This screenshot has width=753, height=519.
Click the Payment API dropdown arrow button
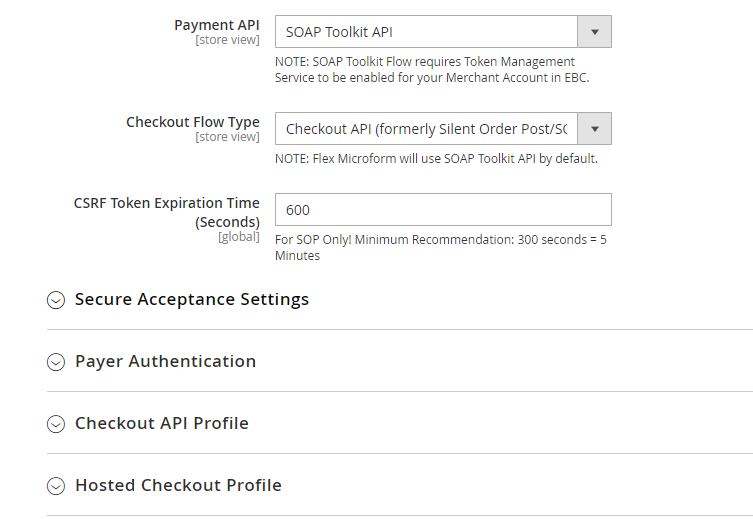(594, 32)
